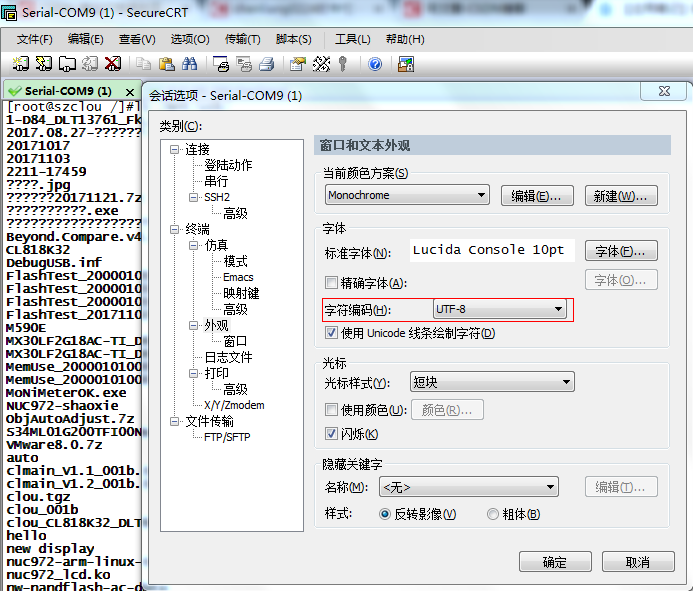Open Session Options toolbar icon
The image size is (693, 591).
[x=298, y=64]
